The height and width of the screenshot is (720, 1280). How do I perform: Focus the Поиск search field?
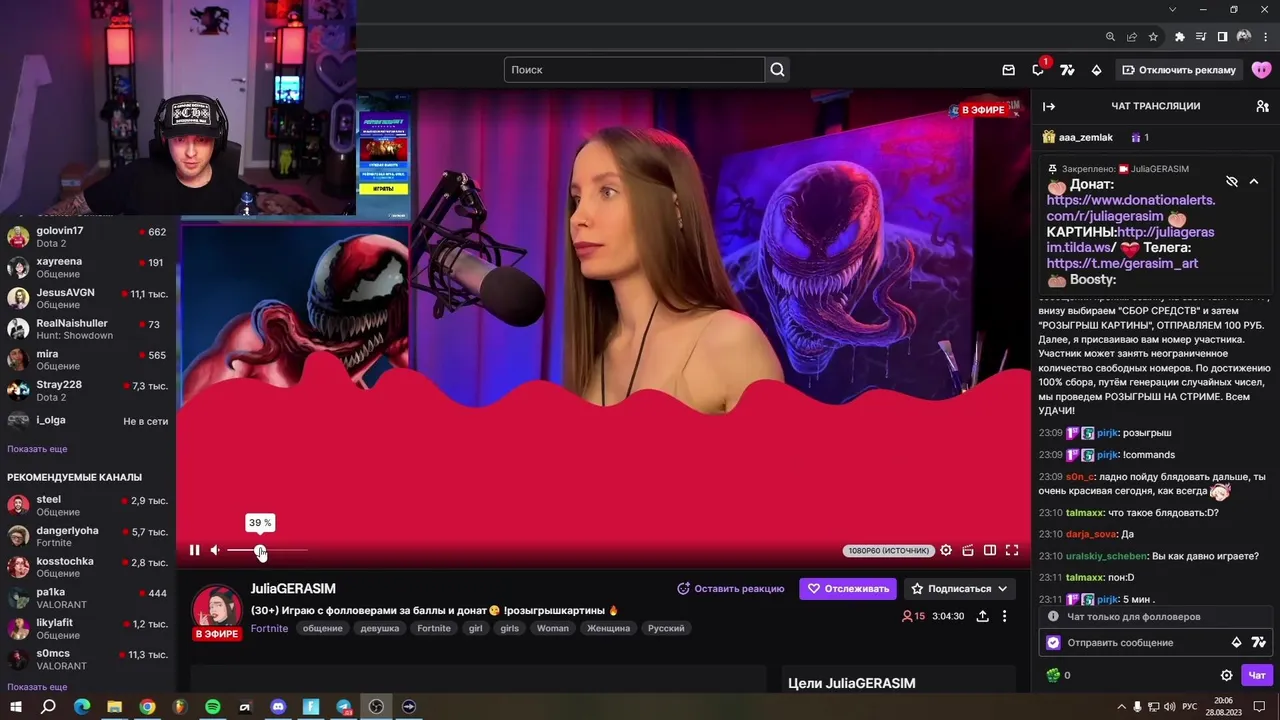tap(634, 70)
